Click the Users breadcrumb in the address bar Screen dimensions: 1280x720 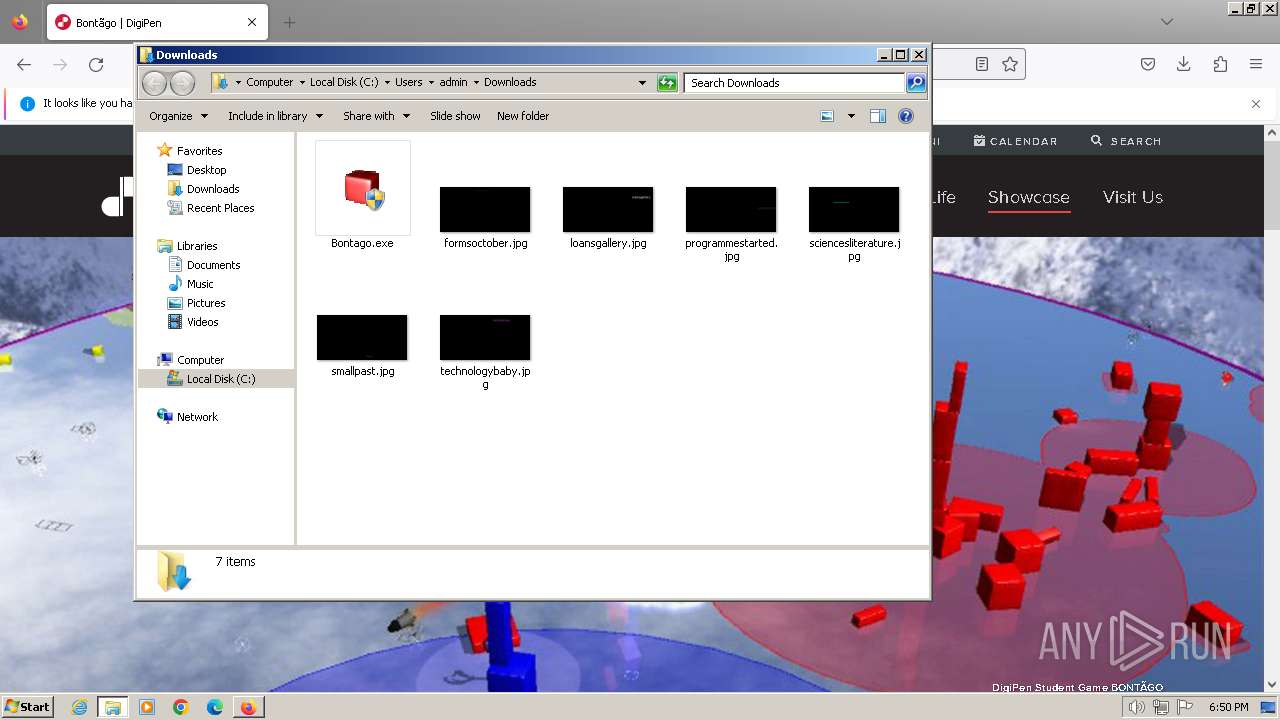[x=408, y=83]
